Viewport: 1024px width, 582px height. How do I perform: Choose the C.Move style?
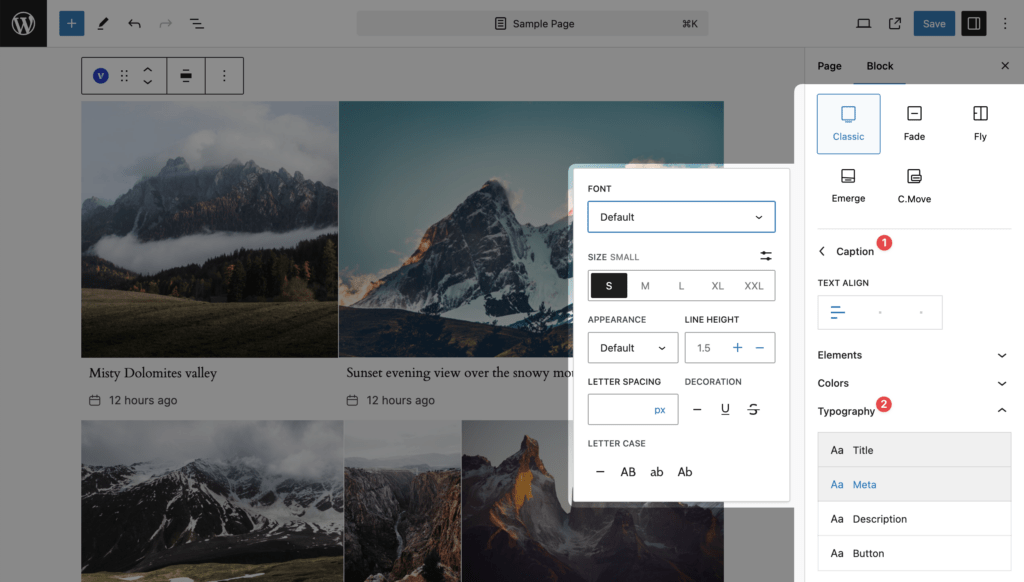click(x=914, y=186)
